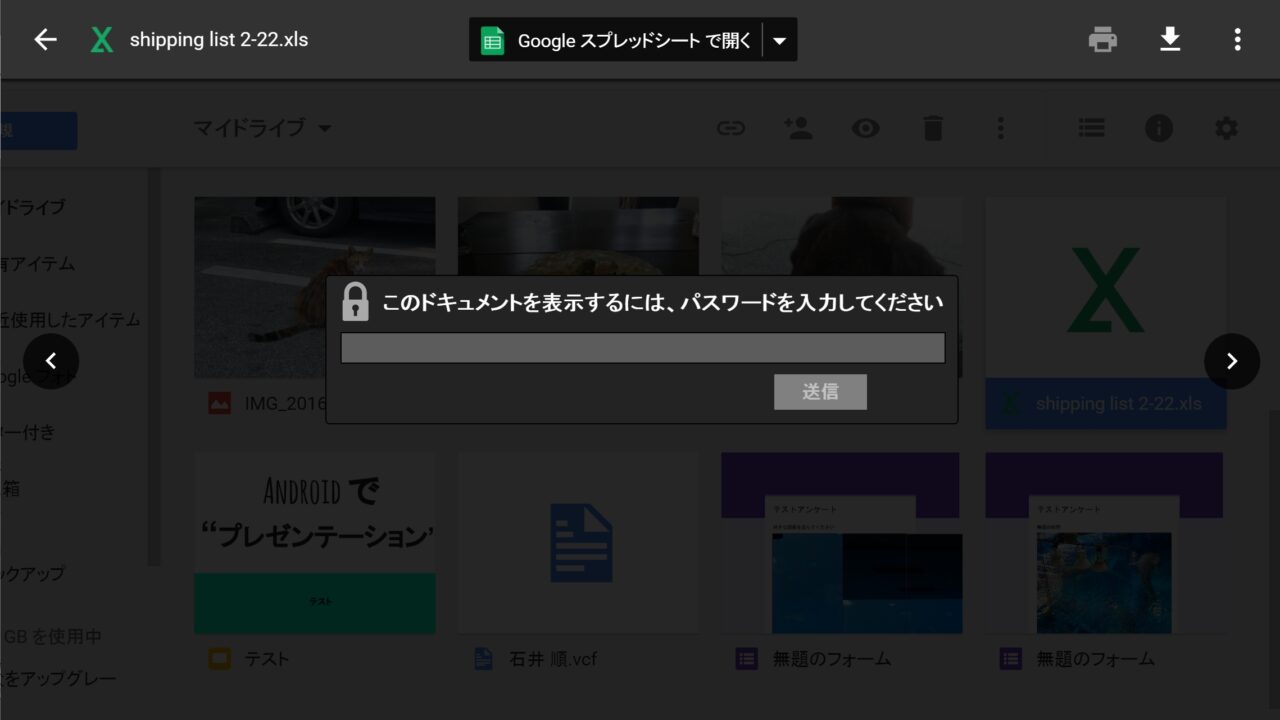
Task: Click the 送信 submit button
Action: click(x=820, y=392)
